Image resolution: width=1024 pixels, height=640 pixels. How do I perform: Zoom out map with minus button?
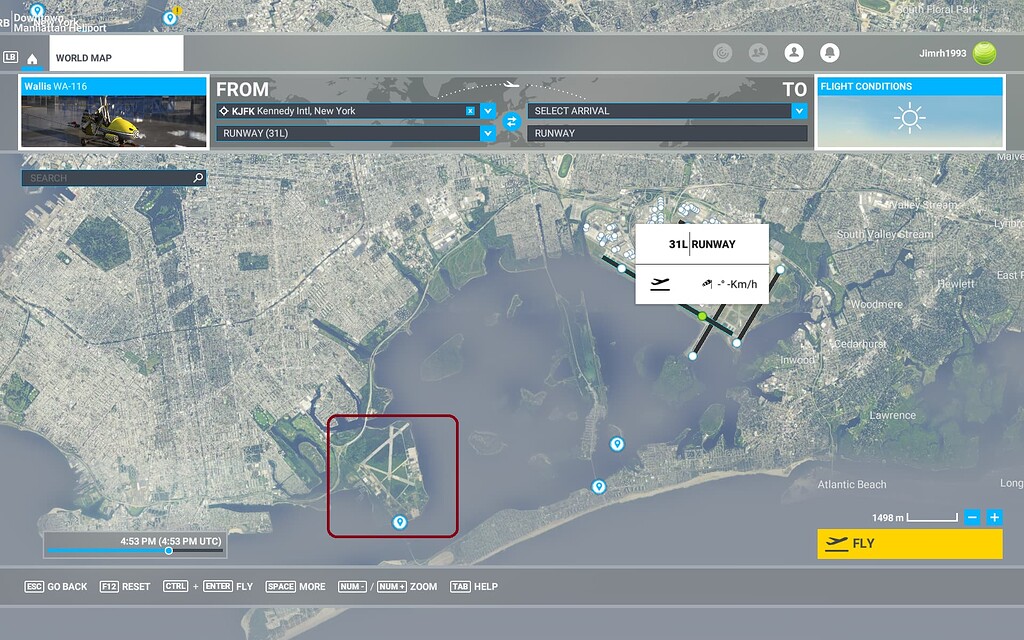(x=972, y=517)
